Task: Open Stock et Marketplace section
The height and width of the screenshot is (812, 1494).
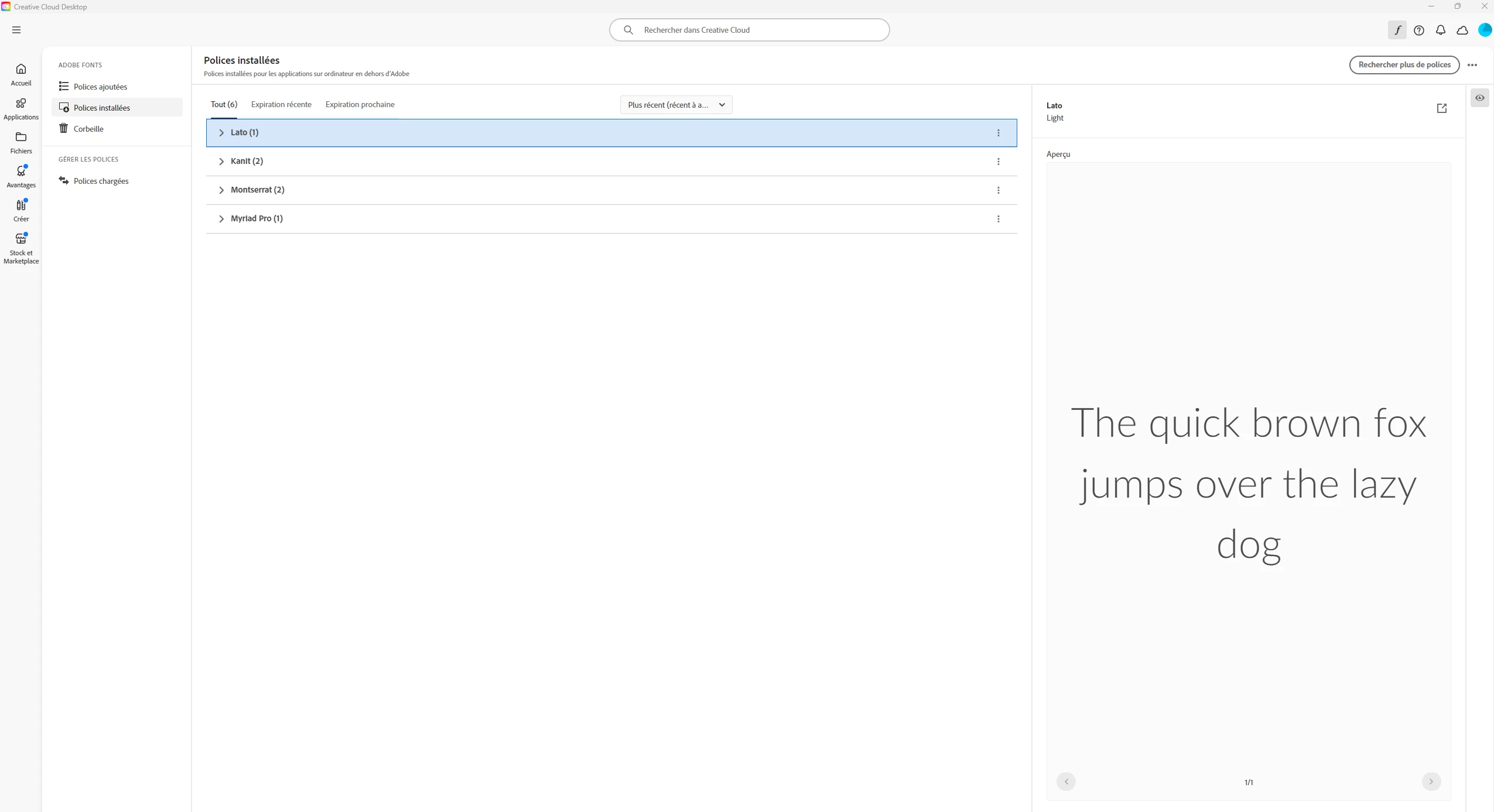Action: pos(21,248)
